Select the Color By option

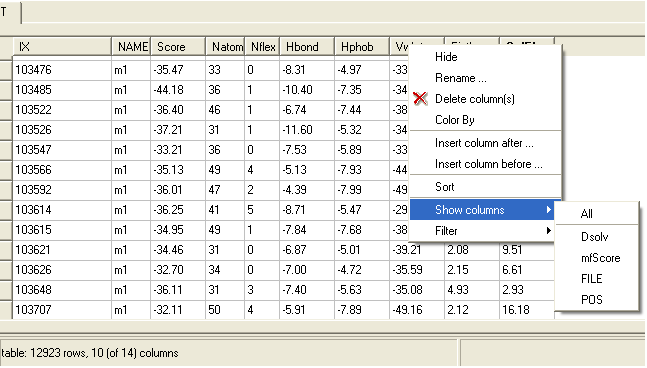[x=455, y=120]
